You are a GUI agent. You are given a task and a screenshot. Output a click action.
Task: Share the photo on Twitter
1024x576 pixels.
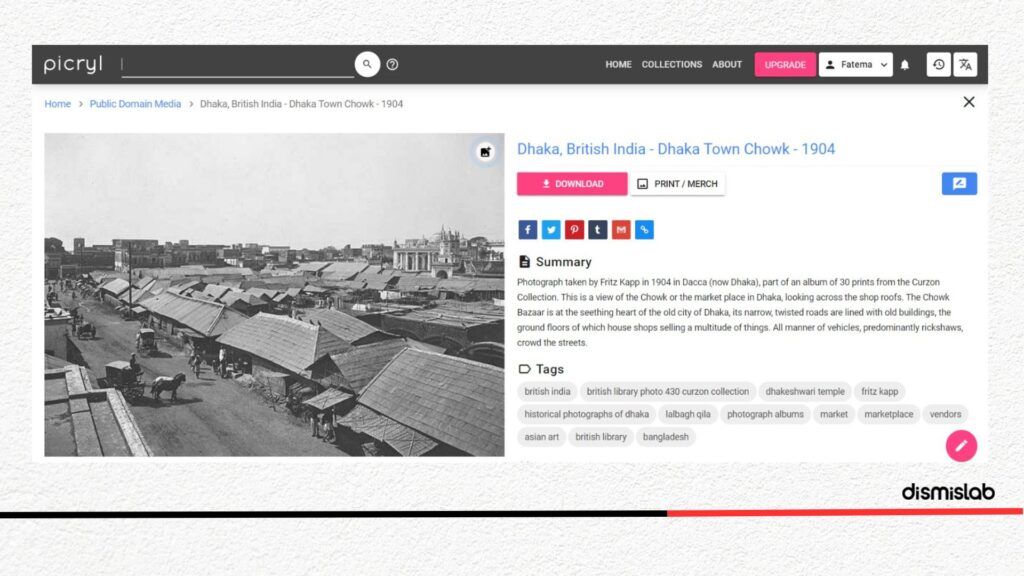[x=551, y=229]
